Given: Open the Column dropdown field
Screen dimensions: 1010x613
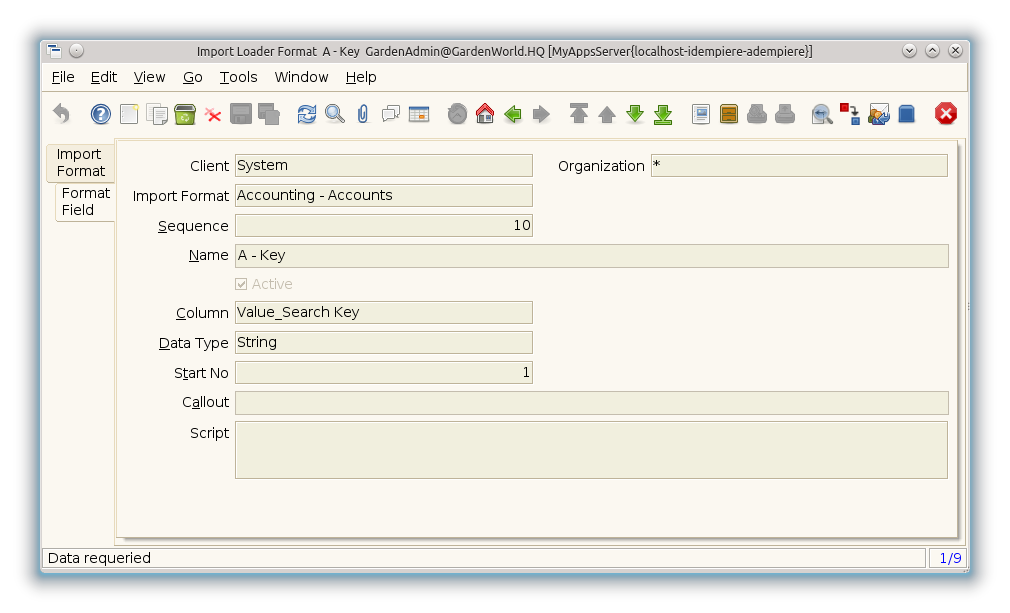Looking at the screenshot, I should [383, 313].
